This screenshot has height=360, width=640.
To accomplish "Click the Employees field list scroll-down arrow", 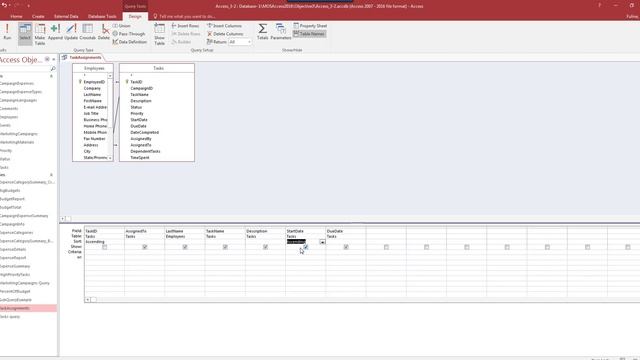I will click(x=110, y=158).
